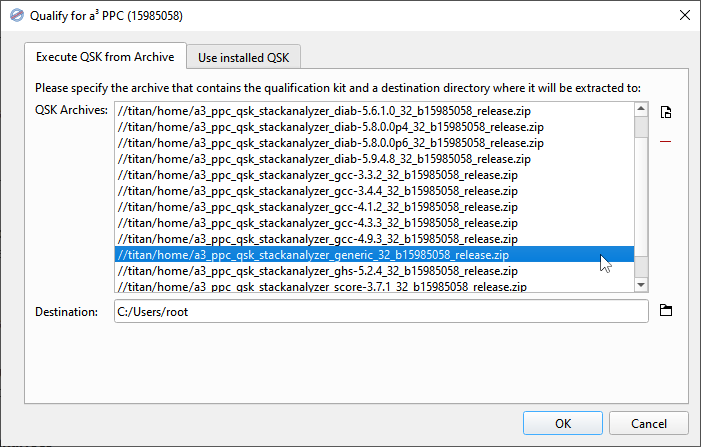This screenshot has width=701, height=447.
Task: Click the archive list scroll up arrow
Action: pos(641,109)
